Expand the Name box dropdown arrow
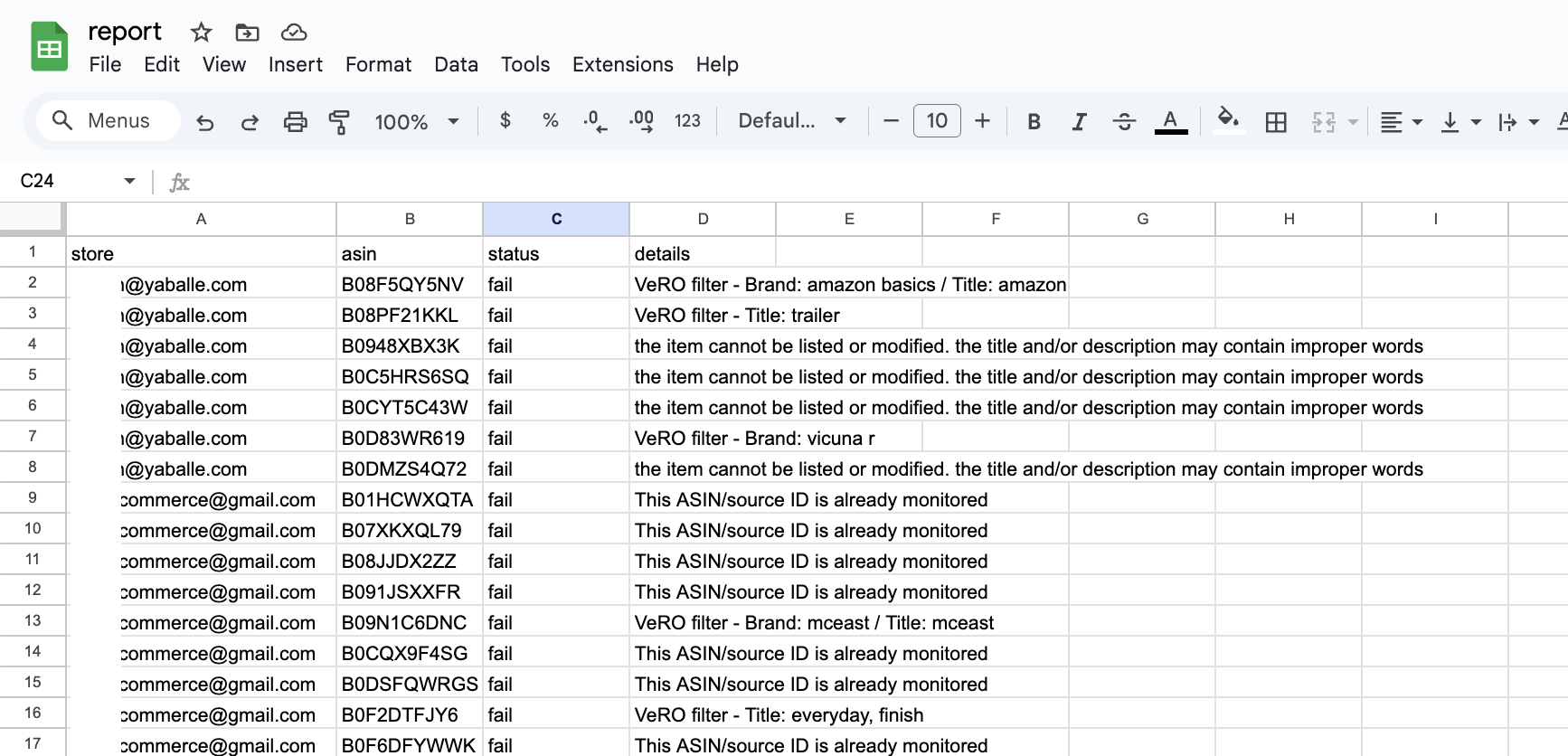Image resolution: width=1568 pixels, height=756 pixels. pos(129,181)
